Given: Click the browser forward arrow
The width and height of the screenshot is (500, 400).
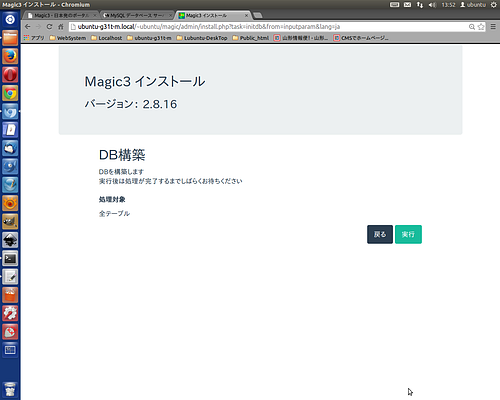Looking at the screenshot, I should tap(38, 27).
